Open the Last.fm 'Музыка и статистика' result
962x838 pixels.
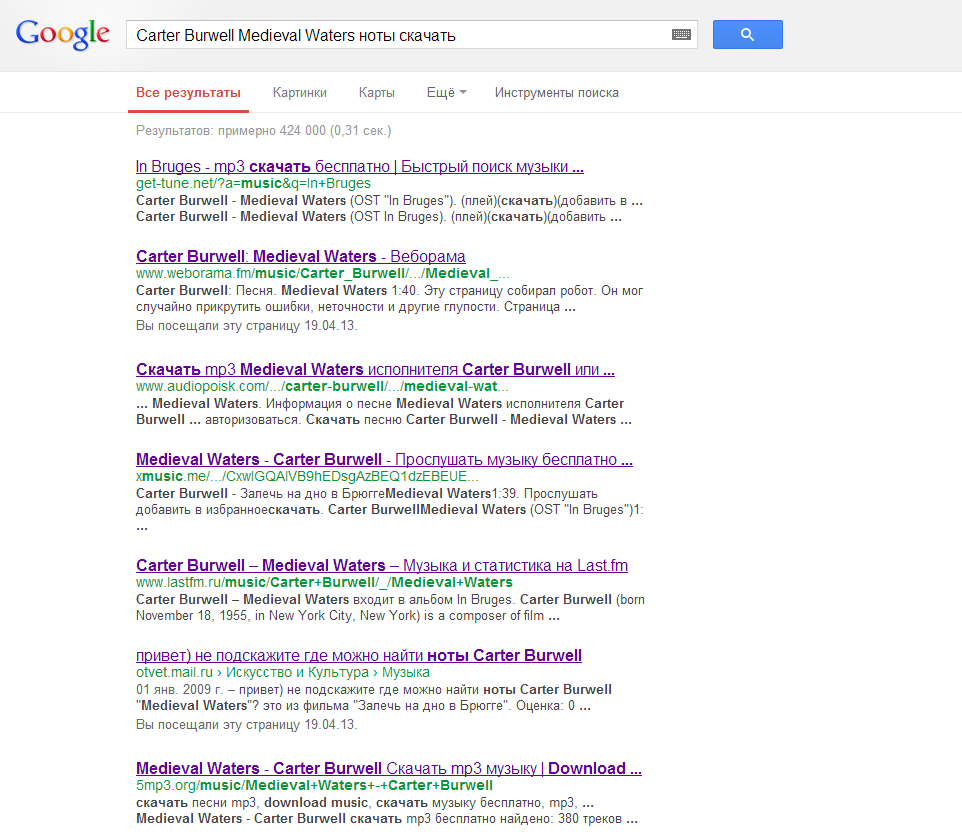pyautogui.click(x=382, y=565)
